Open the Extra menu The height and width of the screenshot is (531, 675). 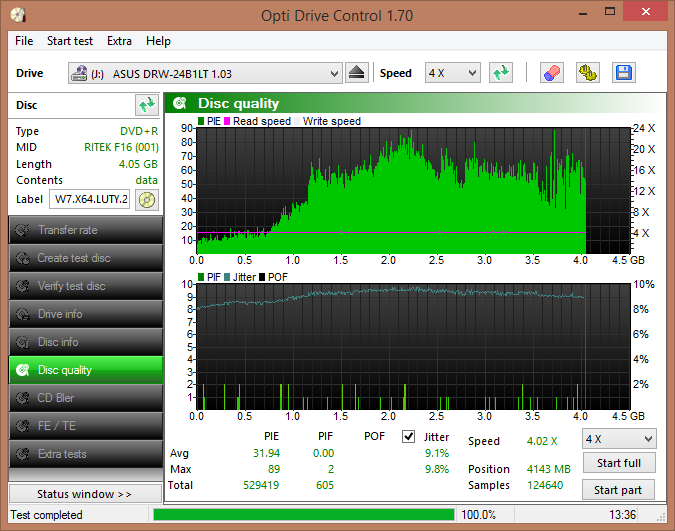119,41
